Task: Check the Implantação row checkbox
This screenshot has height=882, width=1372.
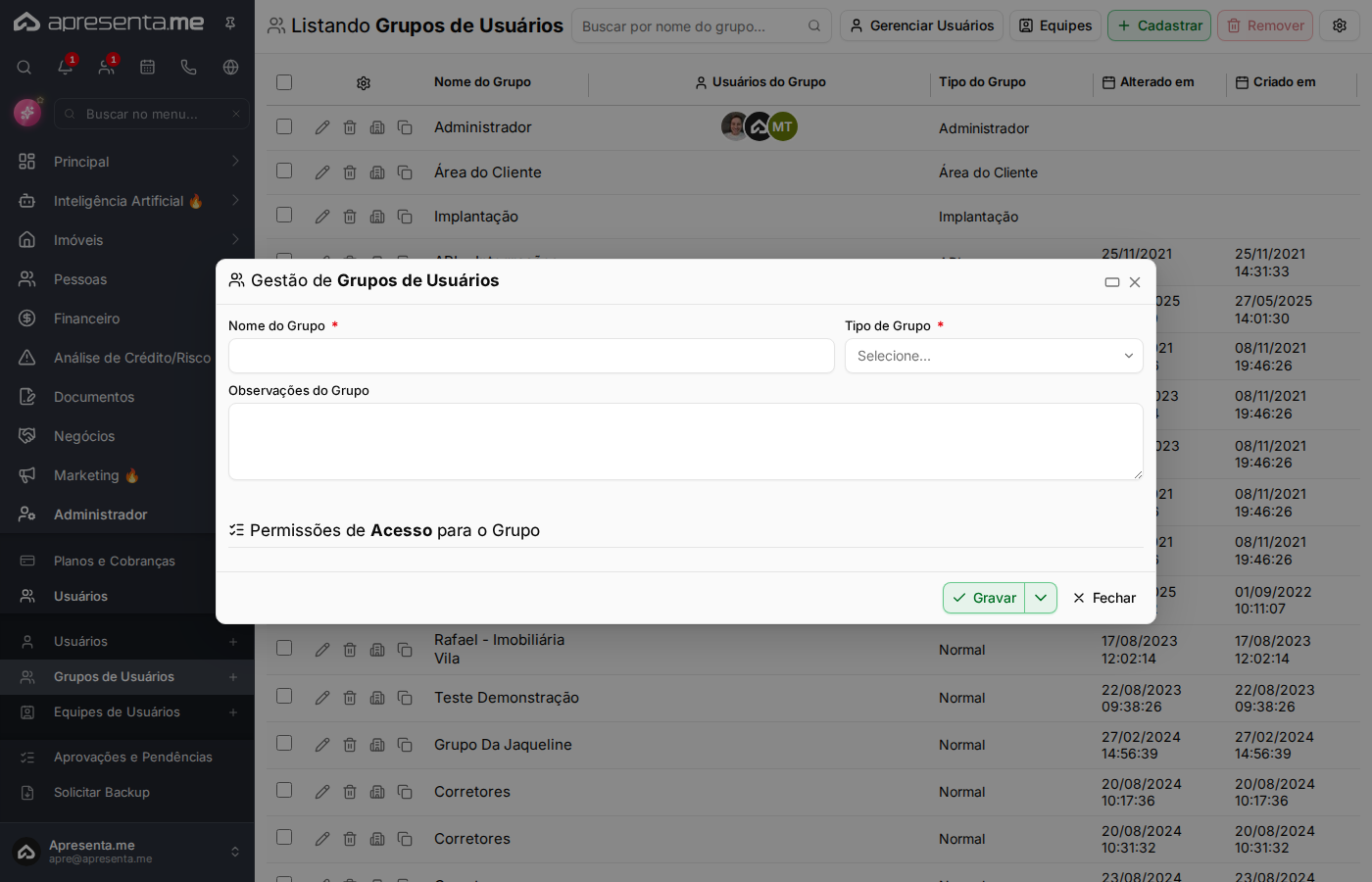Action: point(284,215)
